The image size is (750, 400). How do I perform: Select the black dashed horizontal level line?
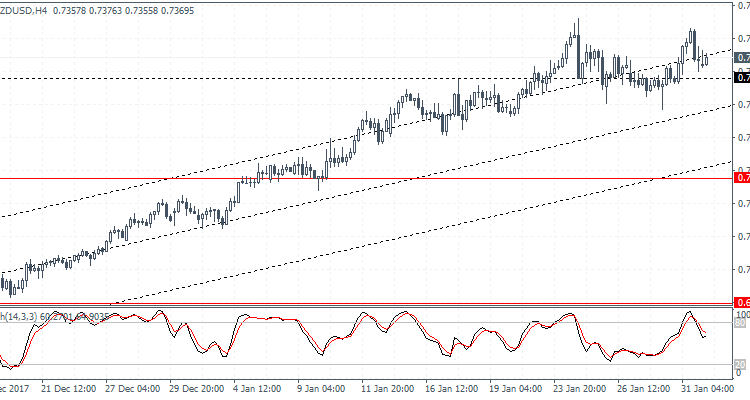click(366, 78)
